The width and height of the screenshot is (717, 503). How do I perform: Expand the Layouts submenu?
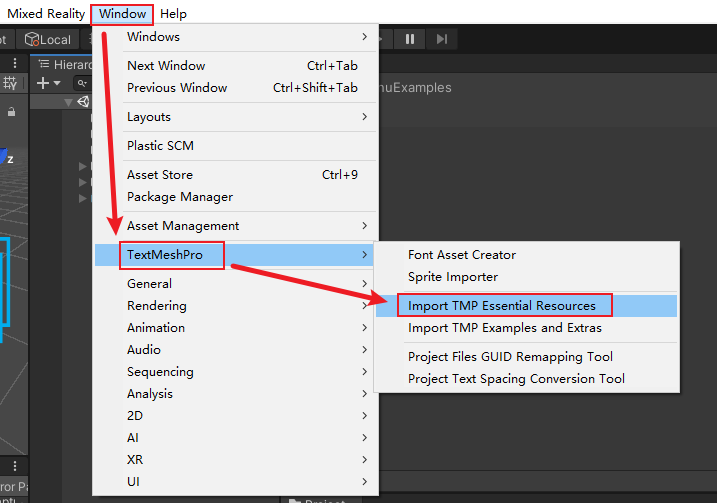point(235,117)
